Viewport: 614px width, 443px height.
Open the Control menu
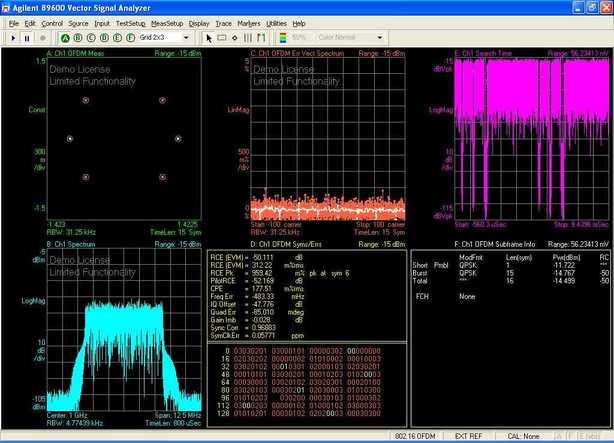click(52, 24)
